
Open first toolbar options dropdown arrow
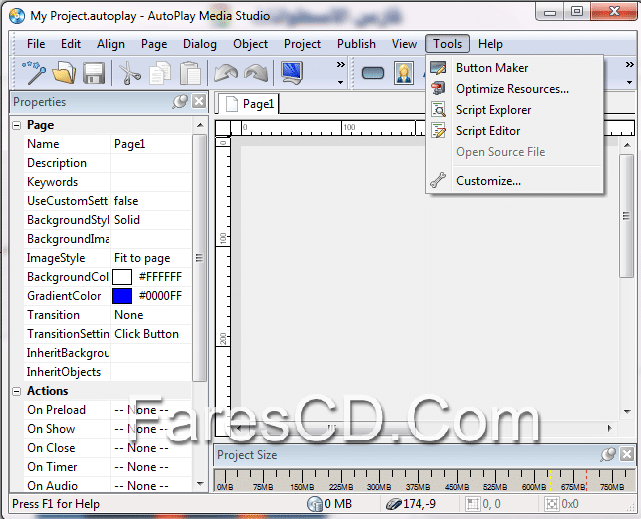[341, 83]
